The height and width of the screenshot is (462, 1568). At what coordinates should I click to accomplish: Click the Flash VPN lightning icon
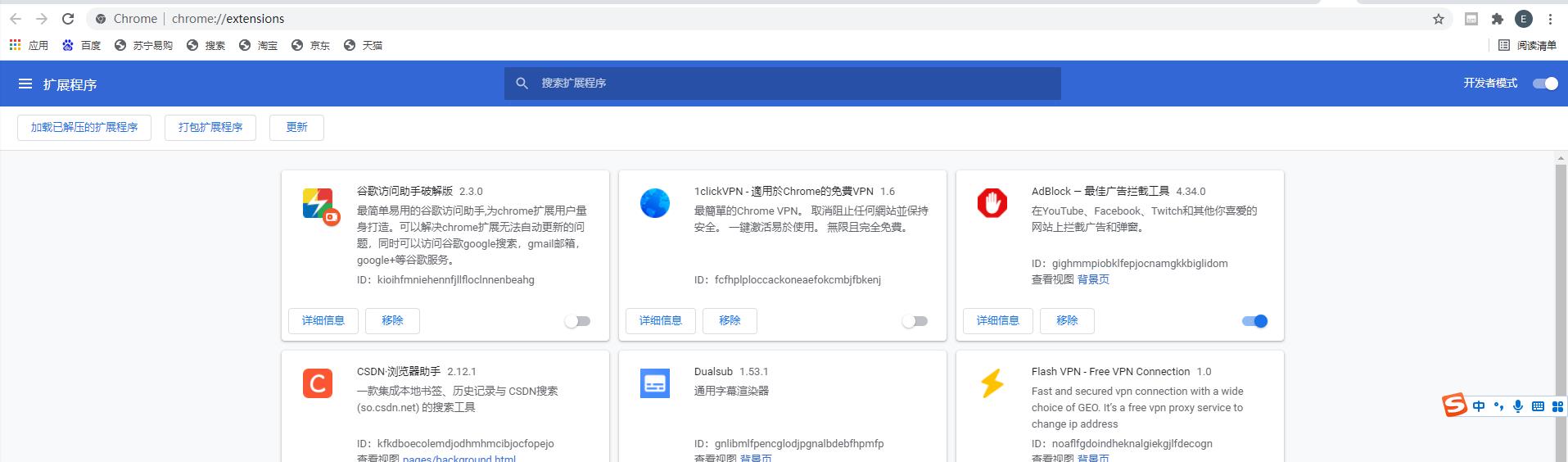(992, 383)
